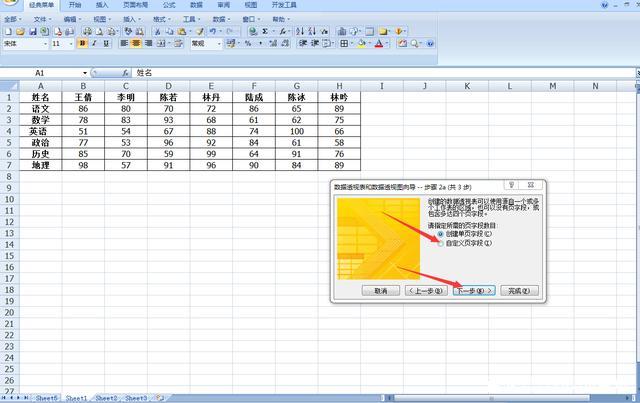Click the Merge and Center icon
This screenshot has width=640, height=403.
pos(161,43)
